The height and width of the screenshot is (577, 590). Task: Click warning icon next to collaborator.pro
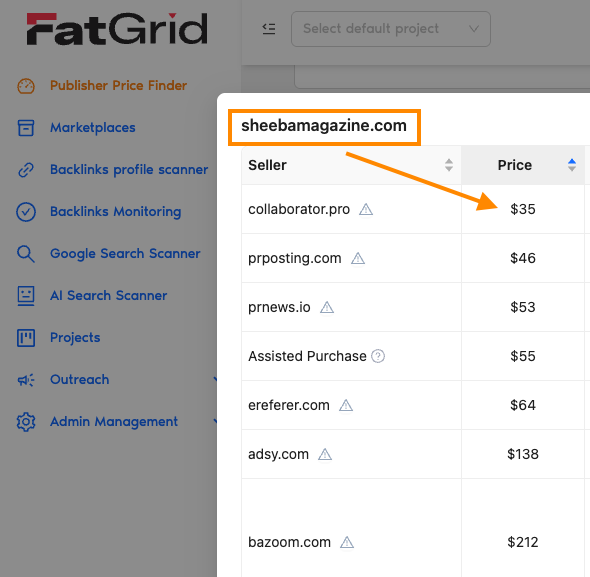pyautogui.click(x=366, y=209)
